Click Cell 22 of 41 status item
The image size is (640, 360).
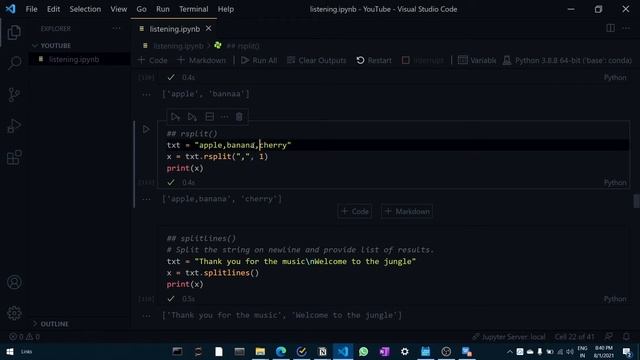[574, 337]
